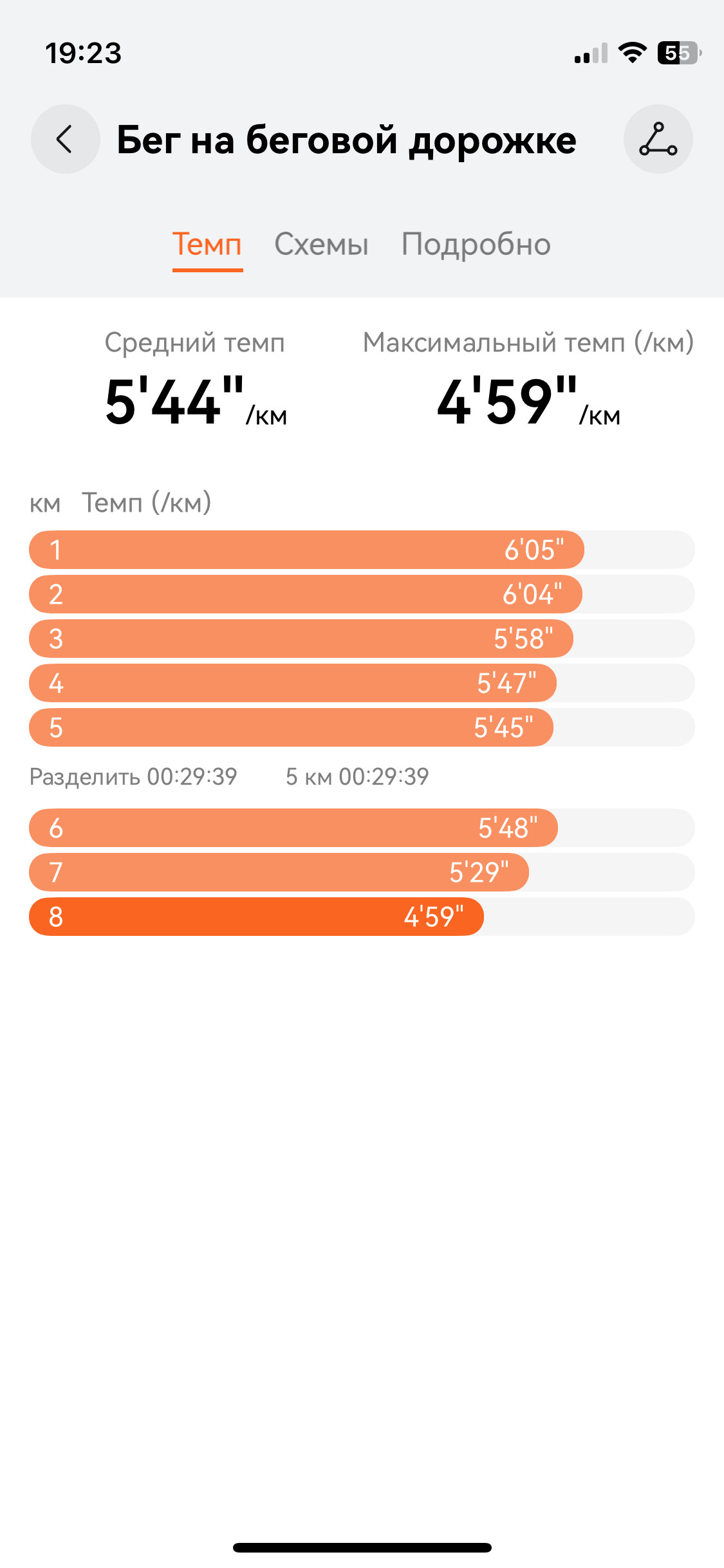
Task: Tap the battery indicator showing 55
Action: (679, 53)
